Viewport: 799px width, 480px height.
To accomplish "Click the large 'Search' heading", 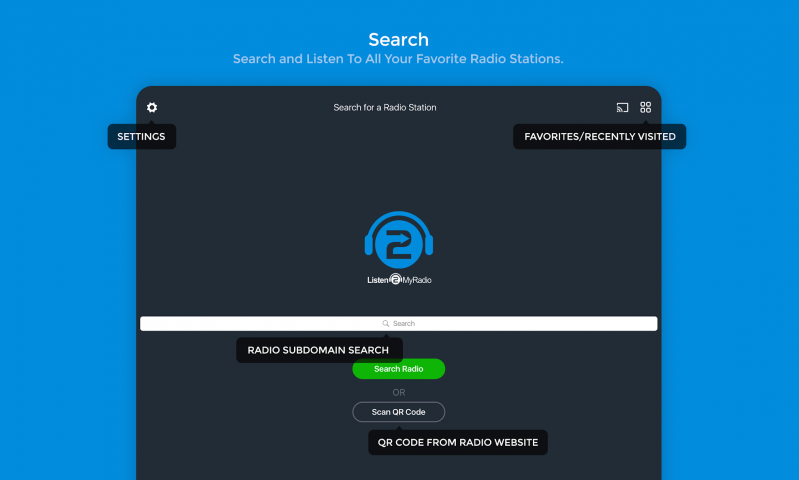I will click(x=398, y=40).
